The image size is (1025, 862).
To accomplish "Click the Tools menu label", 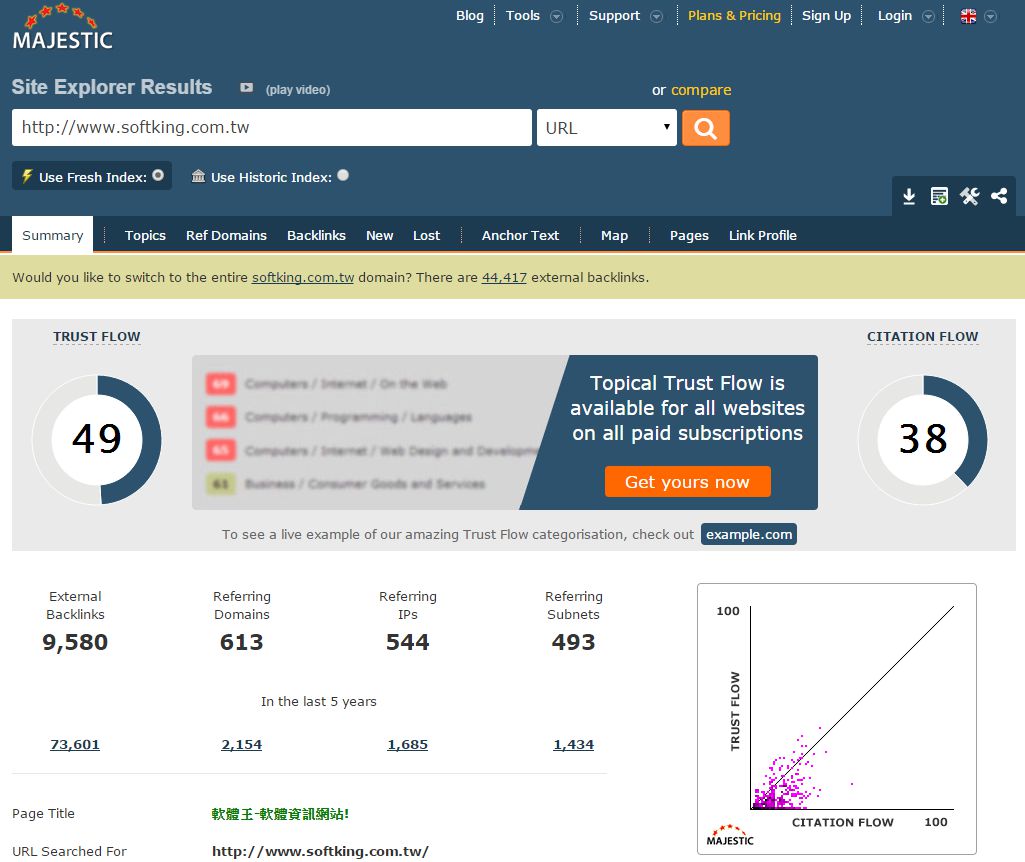I will pos(523,16).
